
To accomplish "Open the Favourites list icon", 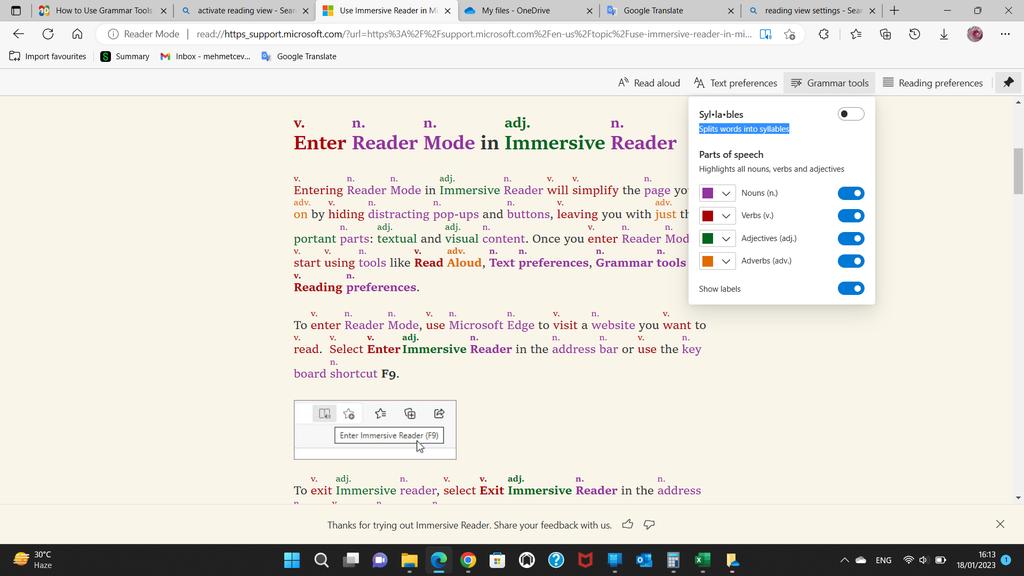I will pyautogui.click(x=856, y=34).
